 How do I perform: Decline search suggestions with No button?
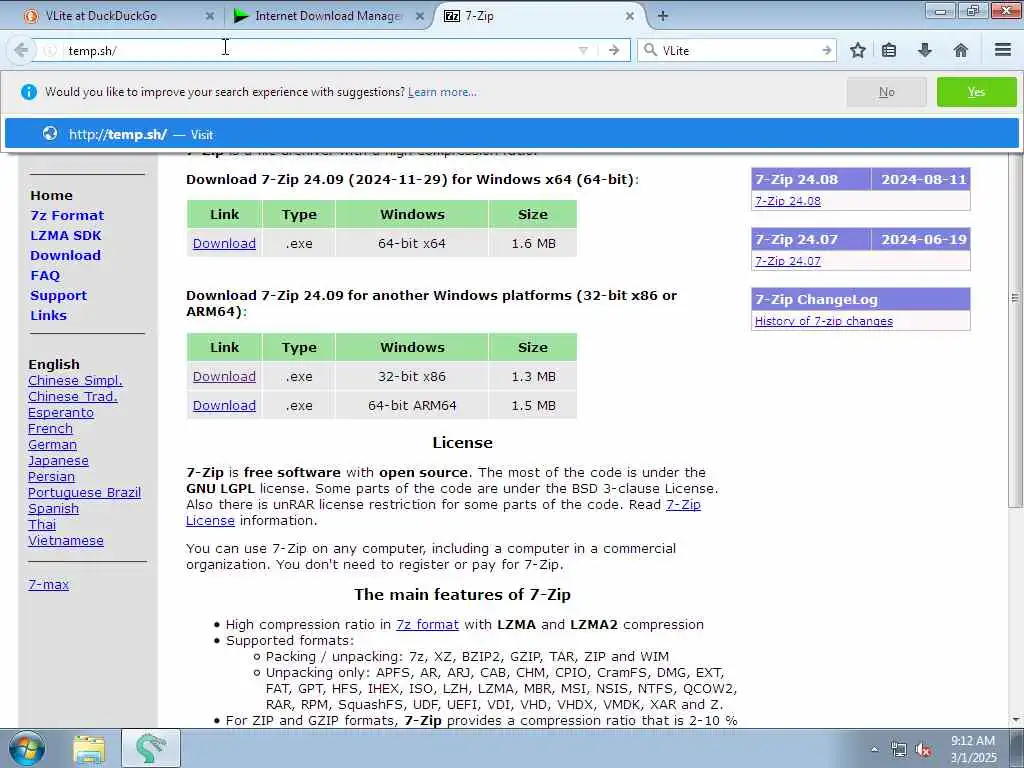click(x=886, y=92)
